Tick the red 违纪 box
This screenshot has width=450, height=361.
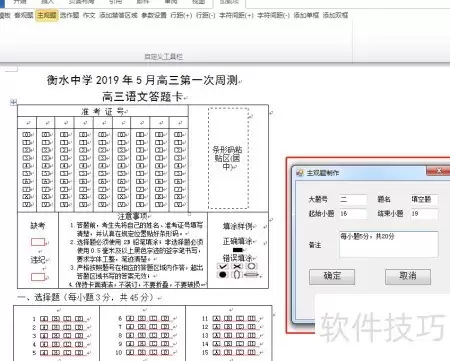pos(38,277)
